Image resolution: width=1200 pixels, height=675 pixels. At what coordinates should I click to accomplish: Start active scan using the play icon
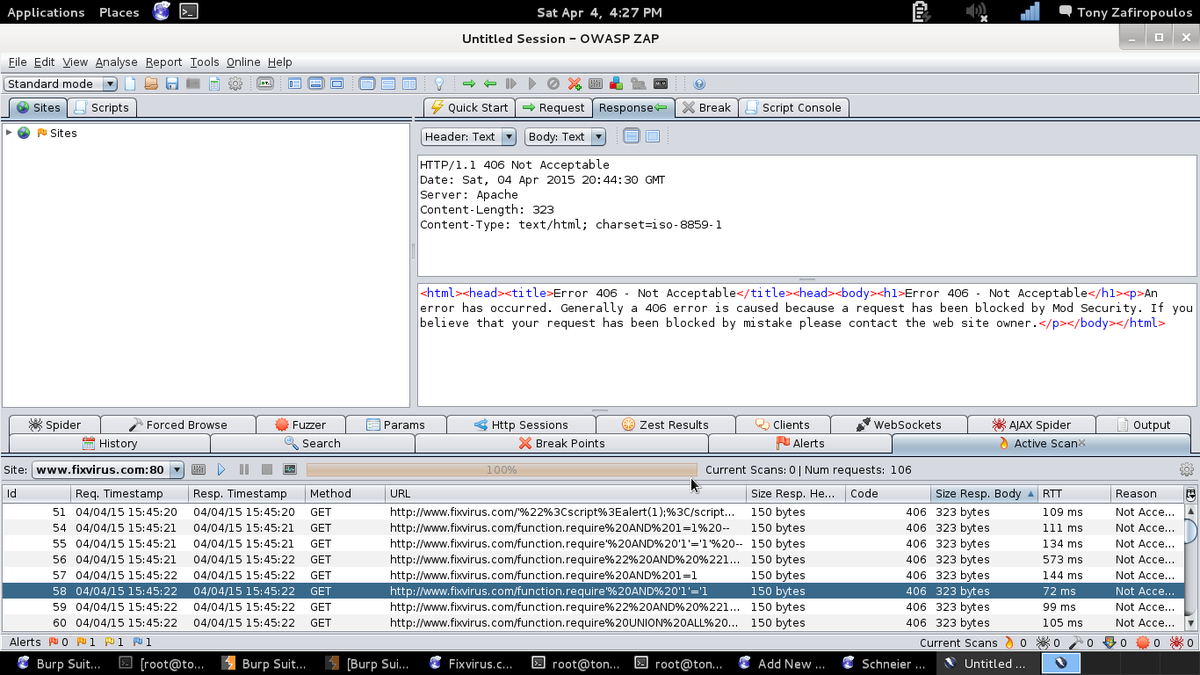click(221, 469)
